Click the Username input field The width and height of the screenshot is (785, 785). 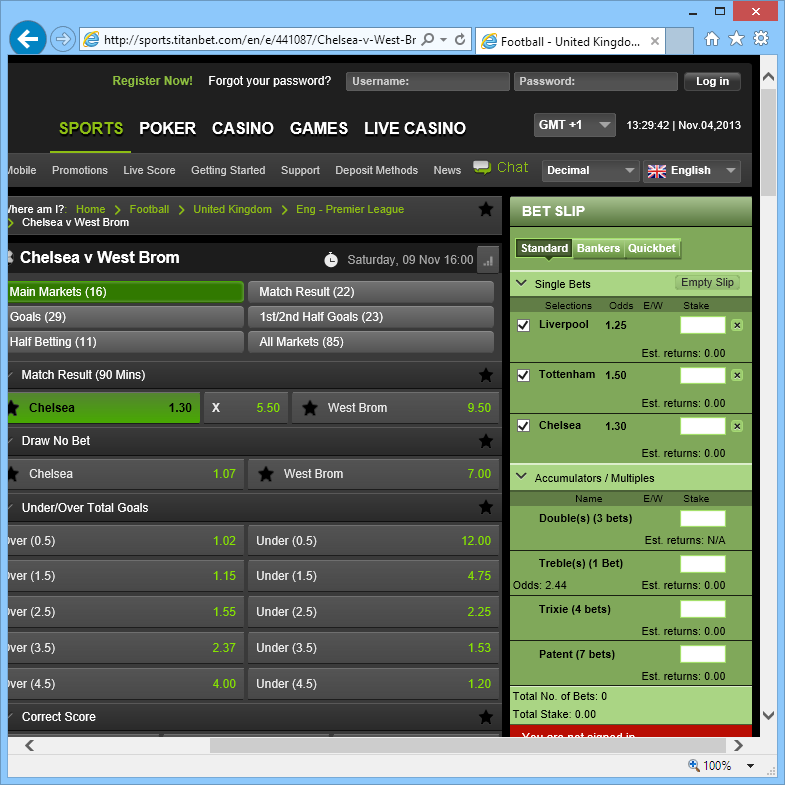428,82
